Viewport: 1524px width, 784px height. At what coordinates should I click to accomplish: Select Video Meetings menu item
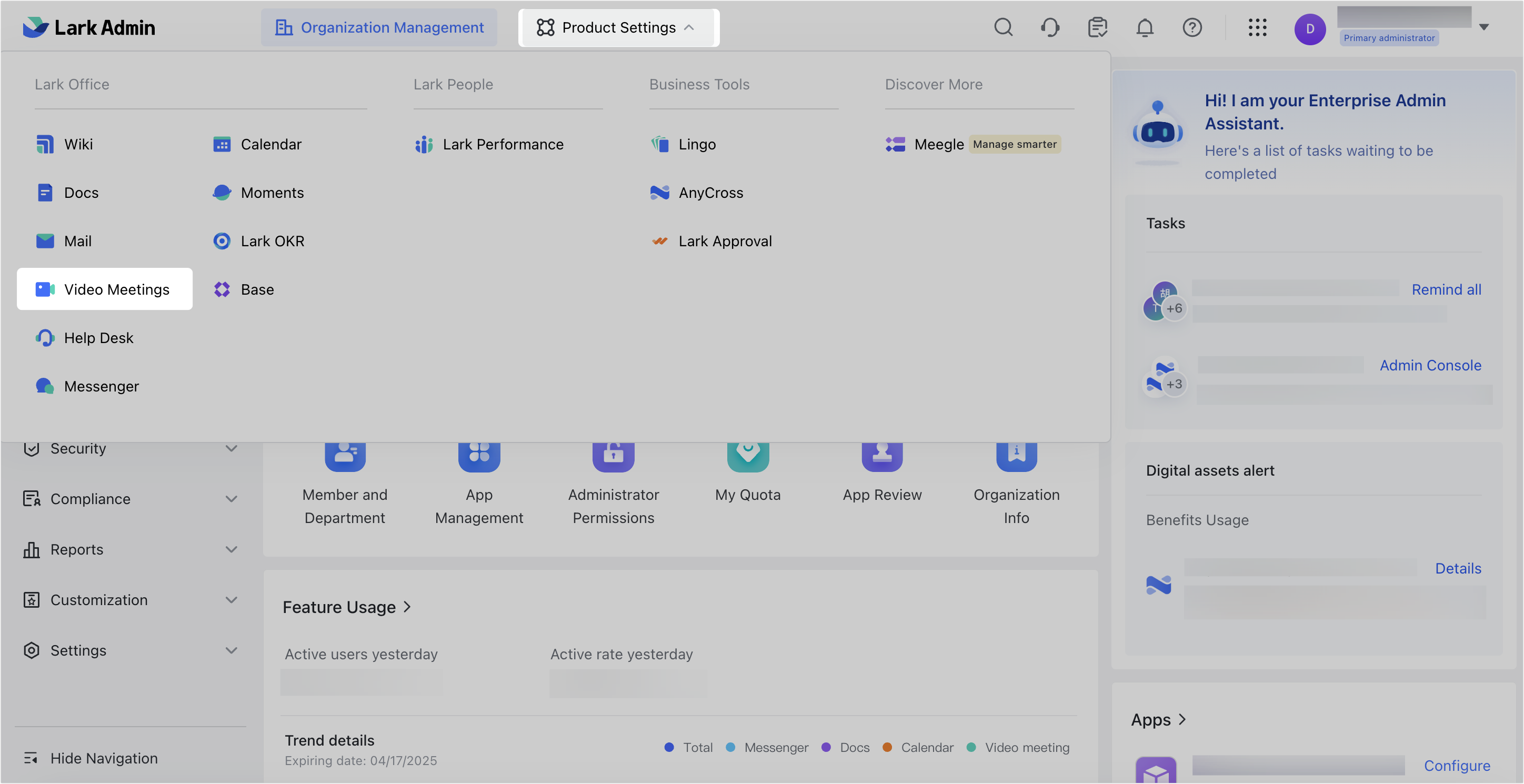click(x=105, y=289)
